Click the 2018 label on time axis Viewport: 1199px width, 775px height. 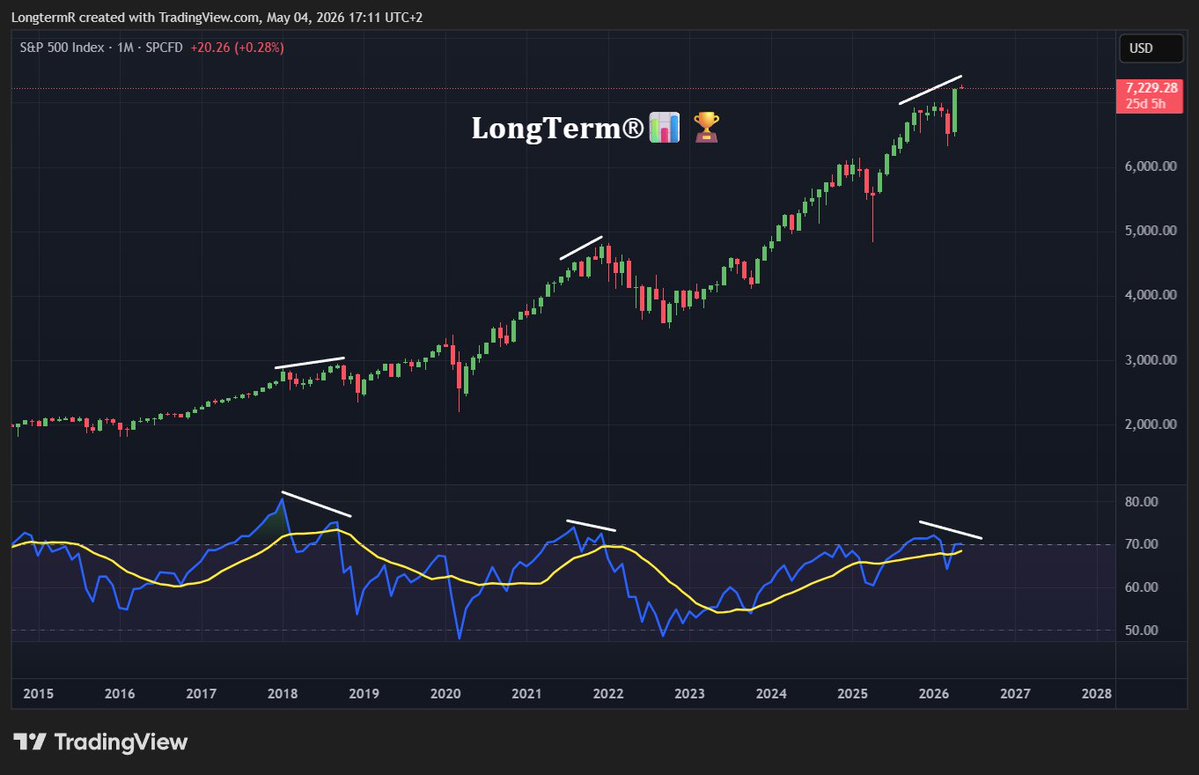tap(282, 694)
